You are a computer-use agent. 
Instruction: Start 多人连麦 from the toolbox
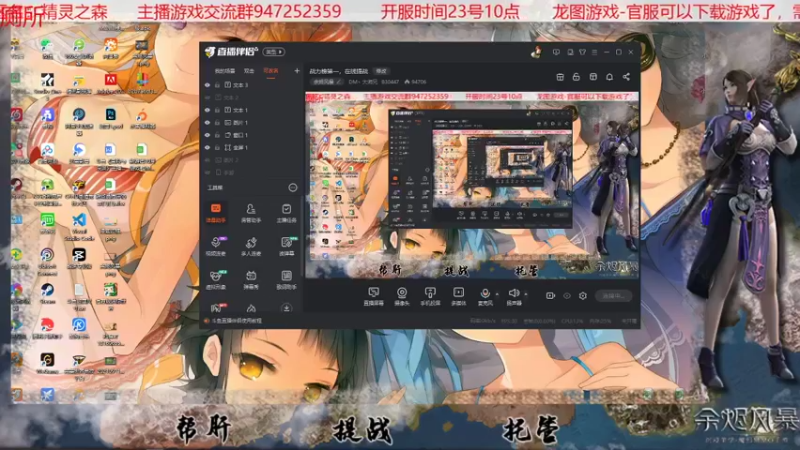(x=251, y=246)
